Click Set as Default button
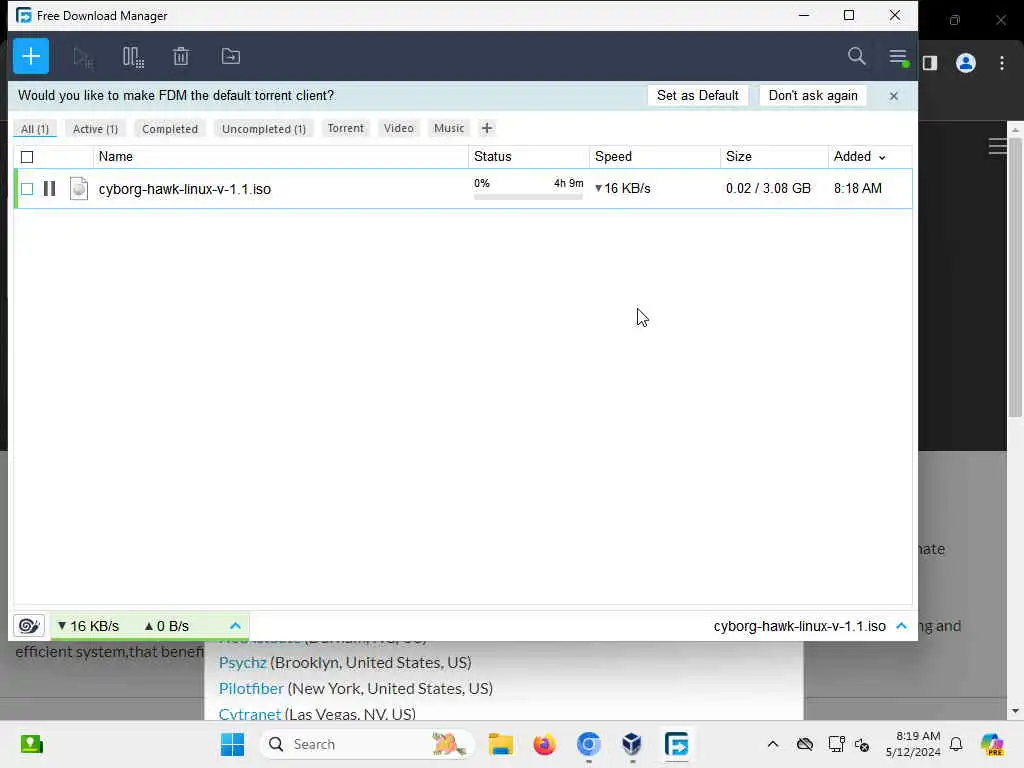 [x=697, y=95]
